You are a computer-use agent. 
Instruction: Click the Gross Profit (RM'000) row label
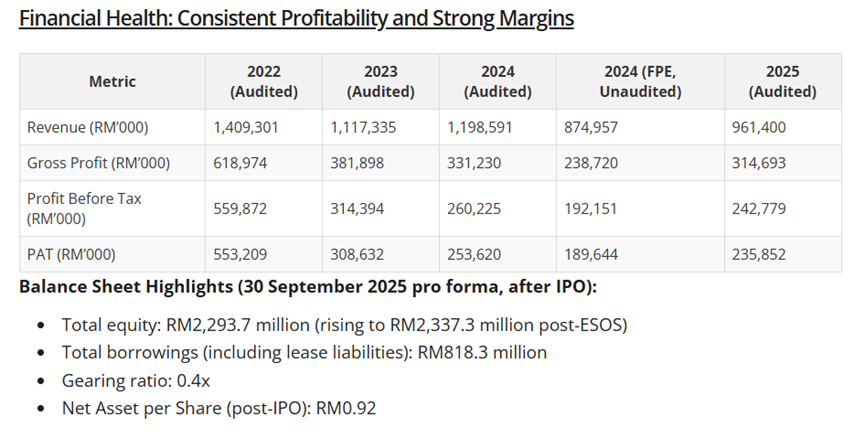click(98, 163)
